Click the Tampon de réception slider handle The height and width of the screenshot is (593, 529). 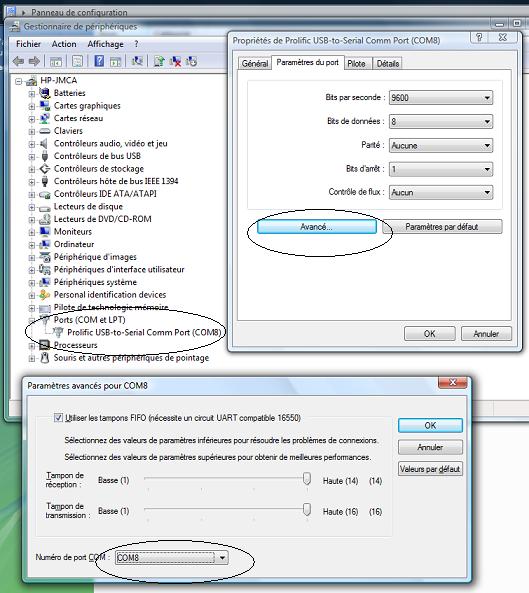point(307,479)
